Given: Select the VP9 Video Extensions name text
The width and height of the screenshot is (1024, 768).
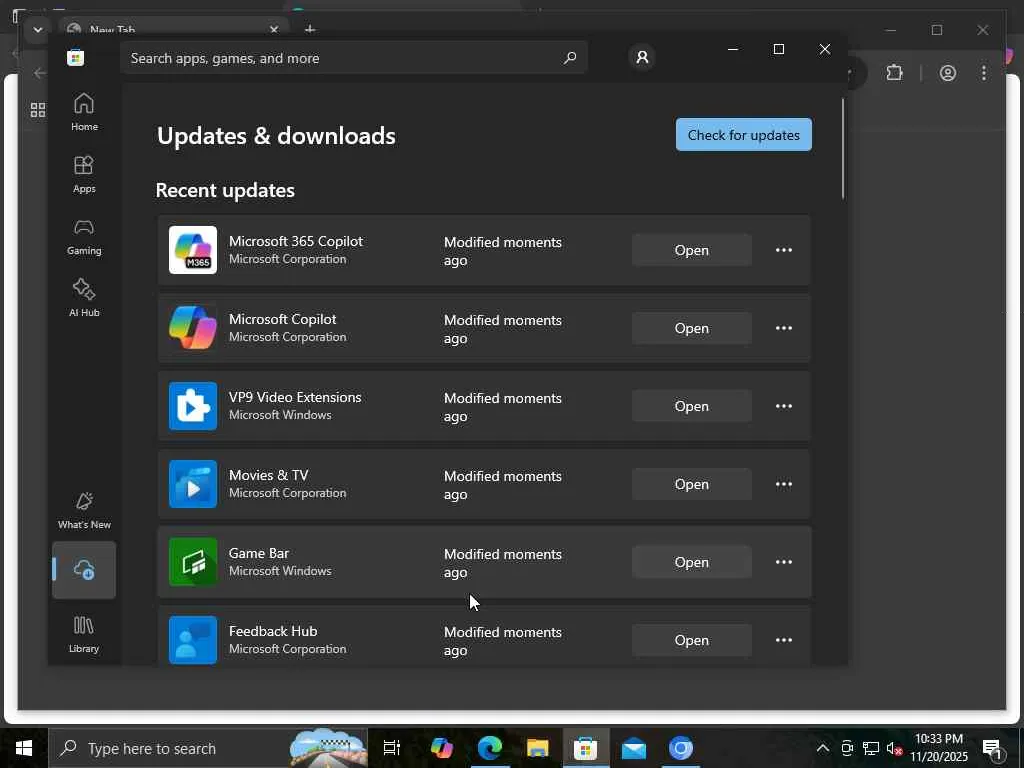Looking at the screenshot, I should [x=295, y=397].
